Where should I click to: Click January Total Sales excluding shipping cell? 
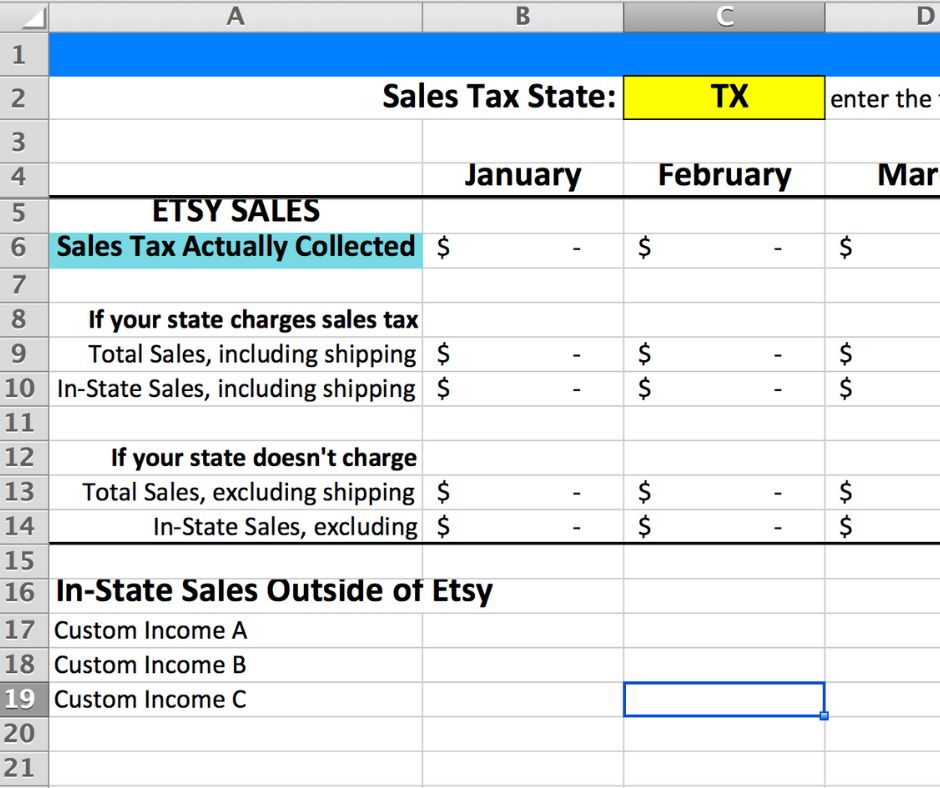(522, 492)
